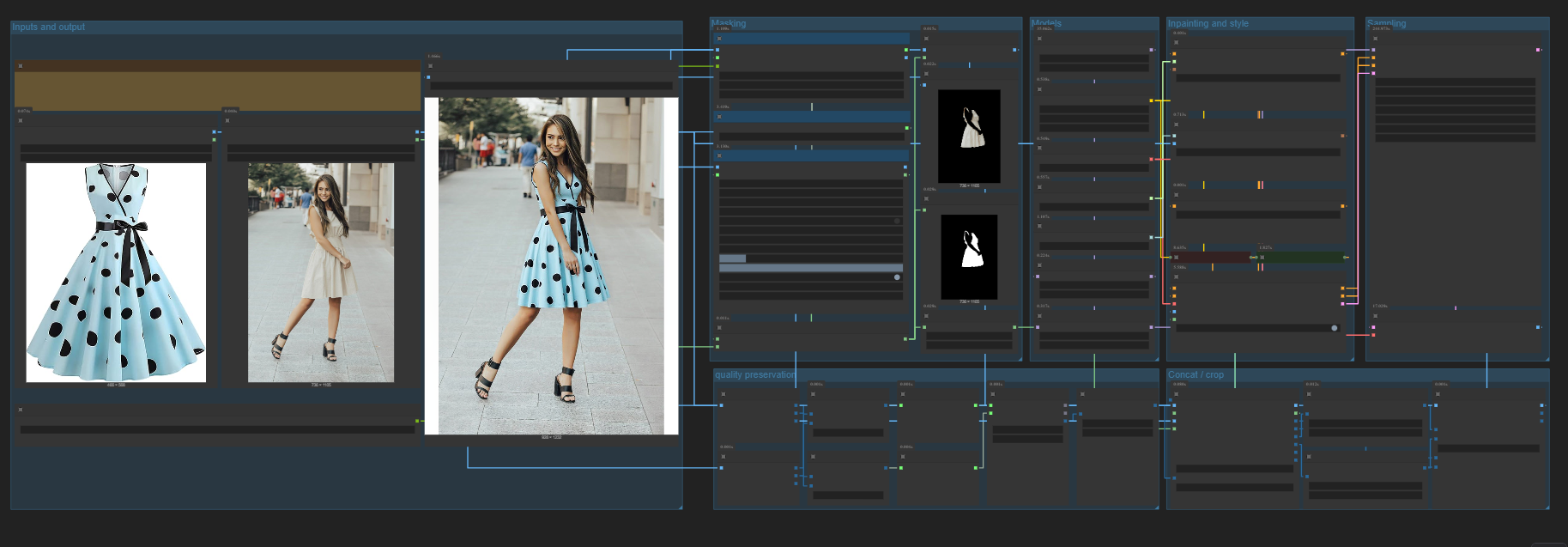Viewport: 1568px width, 547px height.
Task: Open the image file dropdown above the model photo
Action: [321, 149]
